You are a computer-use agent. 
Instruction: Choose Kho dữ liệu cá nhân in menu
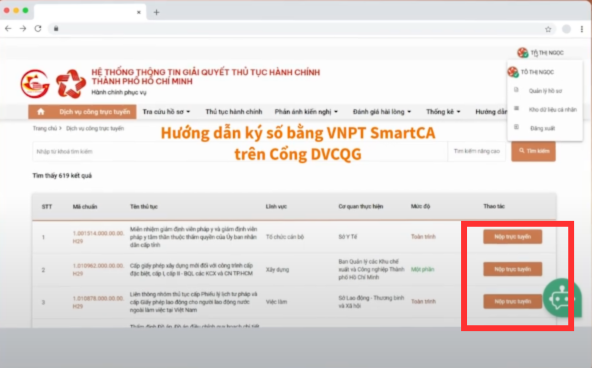[x=553, y=110]
